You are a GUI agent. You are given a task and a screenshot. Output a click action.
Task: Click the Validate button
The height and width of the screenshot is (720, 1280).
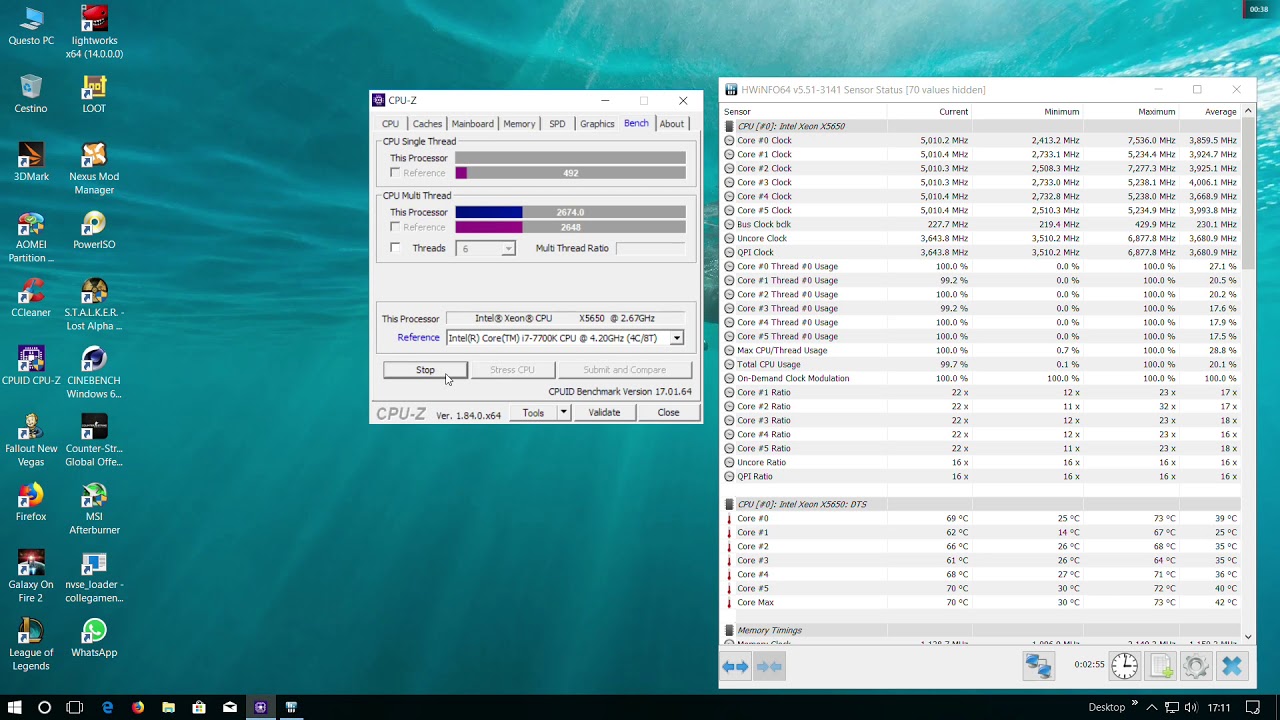coord(604,413)
